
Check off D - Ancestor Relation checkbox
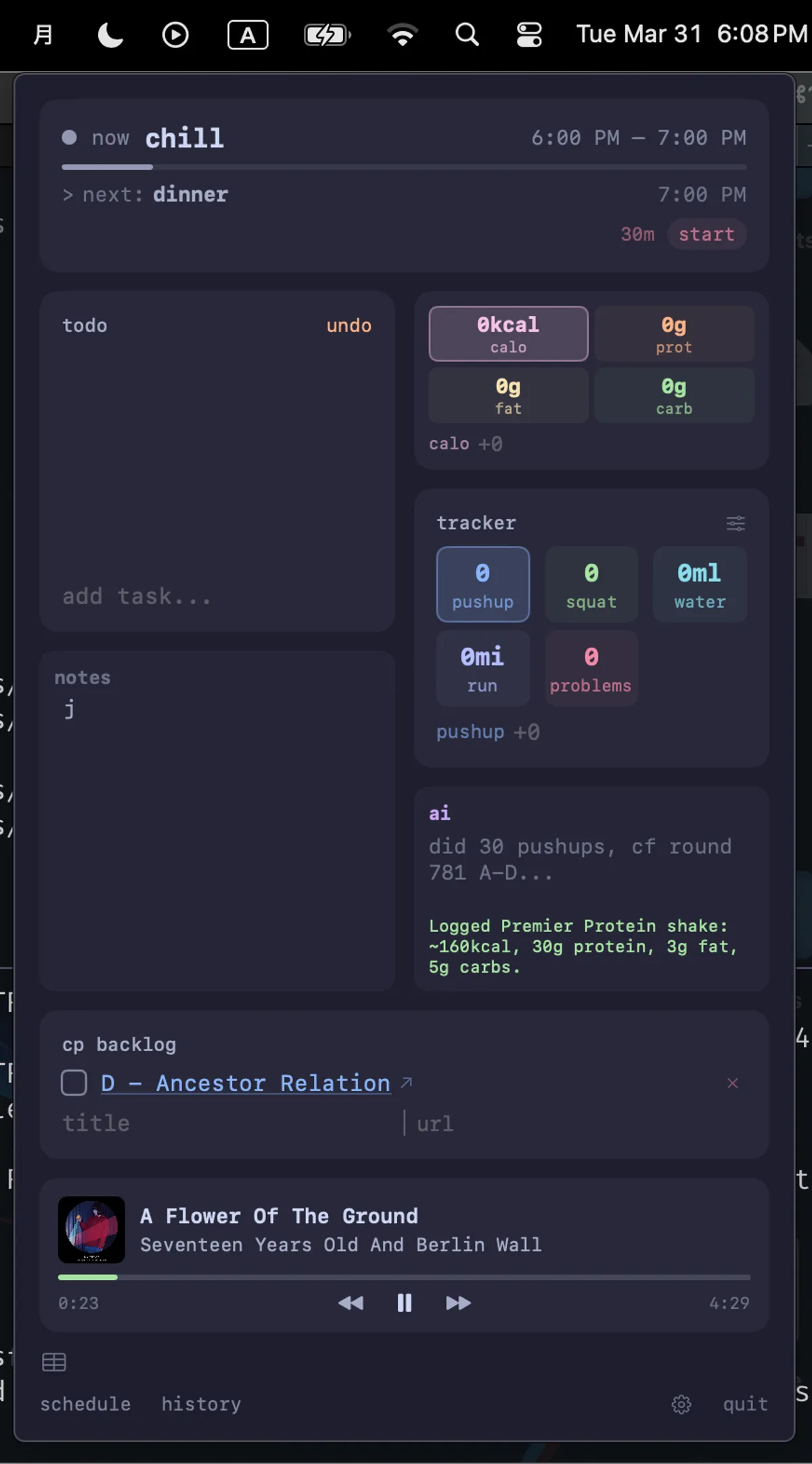coord(74,1083)
